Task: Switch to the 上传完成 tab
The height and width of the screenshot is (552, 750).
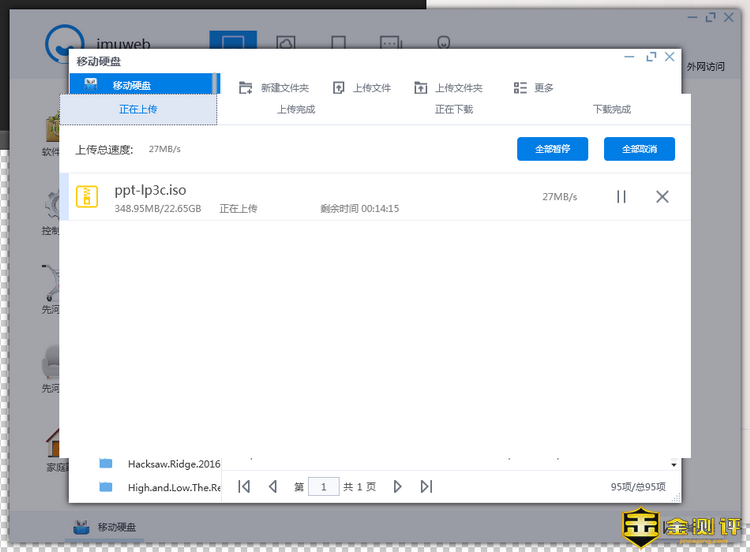Action: pyautogui.click(x=296, y=109)
